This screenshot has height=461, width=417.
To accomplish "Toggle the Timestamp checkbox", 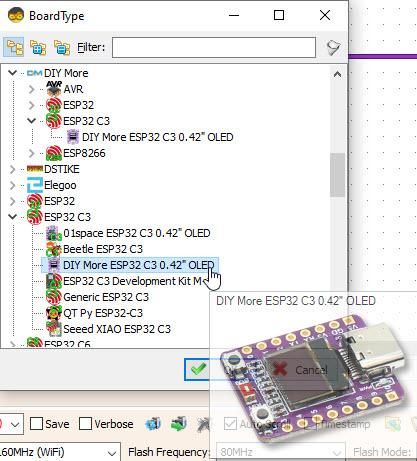I will coord(310,424).
